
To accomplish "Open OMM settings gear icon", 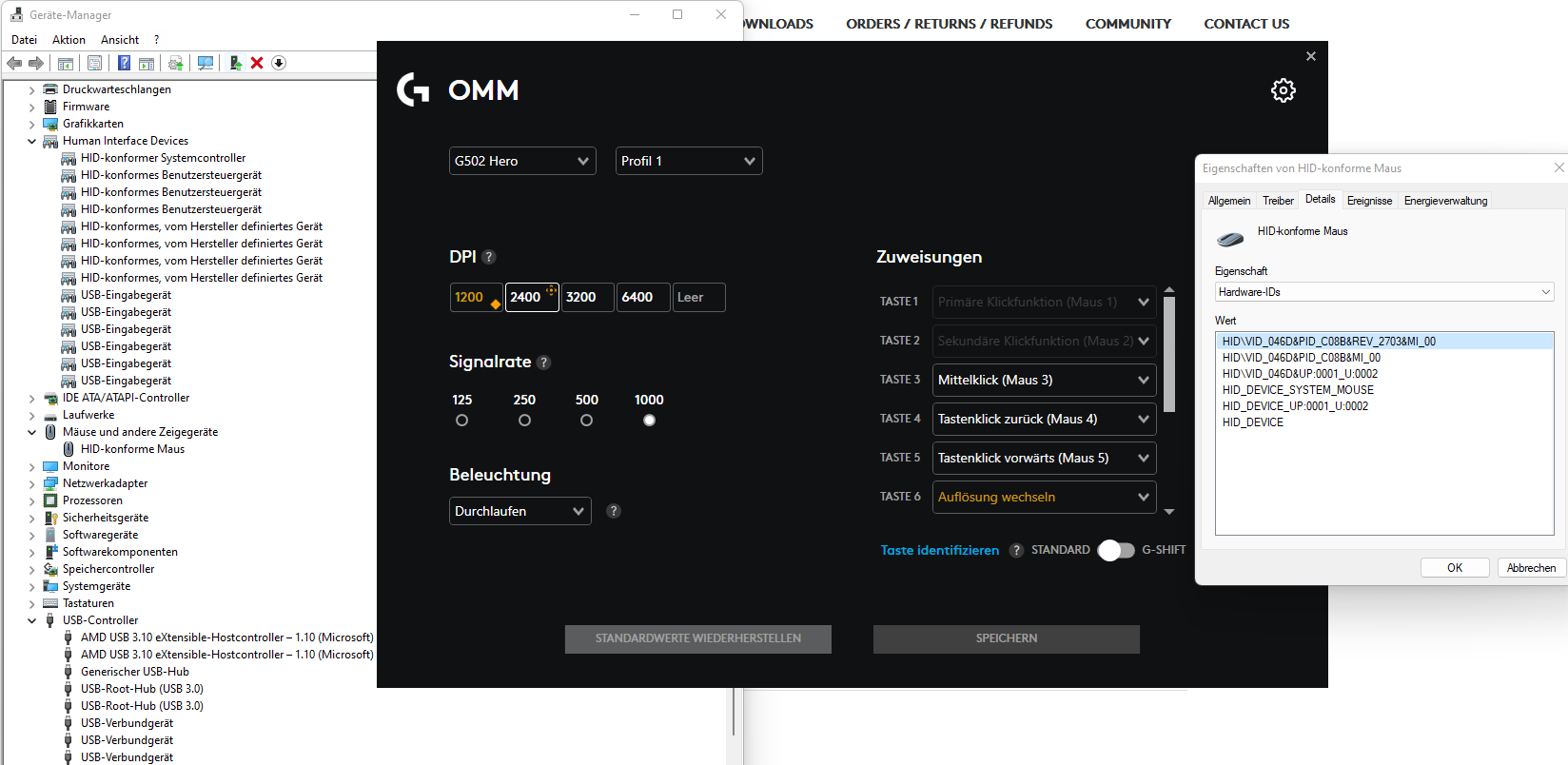I will tap(1284, 90).
